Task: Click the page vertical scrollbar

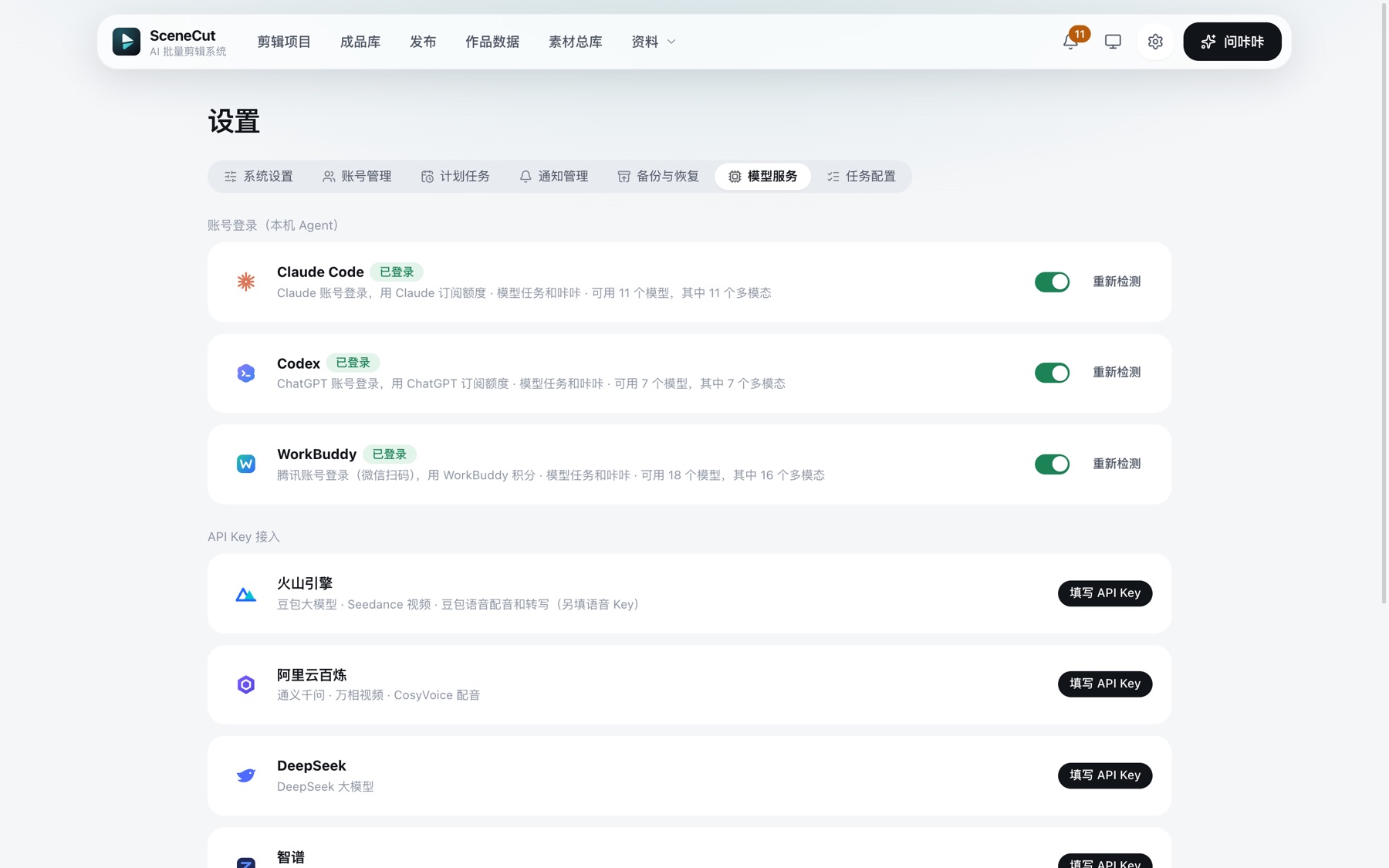Action: coord(1384,304)
